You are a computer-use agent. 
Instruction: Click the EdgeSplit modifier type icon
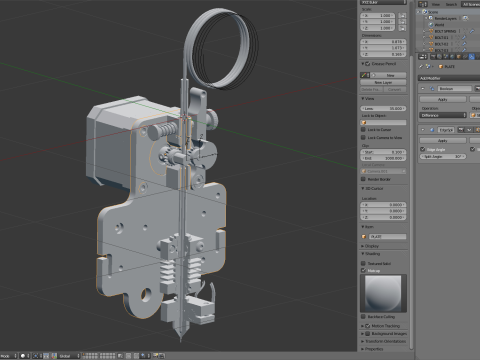[432, 130]
